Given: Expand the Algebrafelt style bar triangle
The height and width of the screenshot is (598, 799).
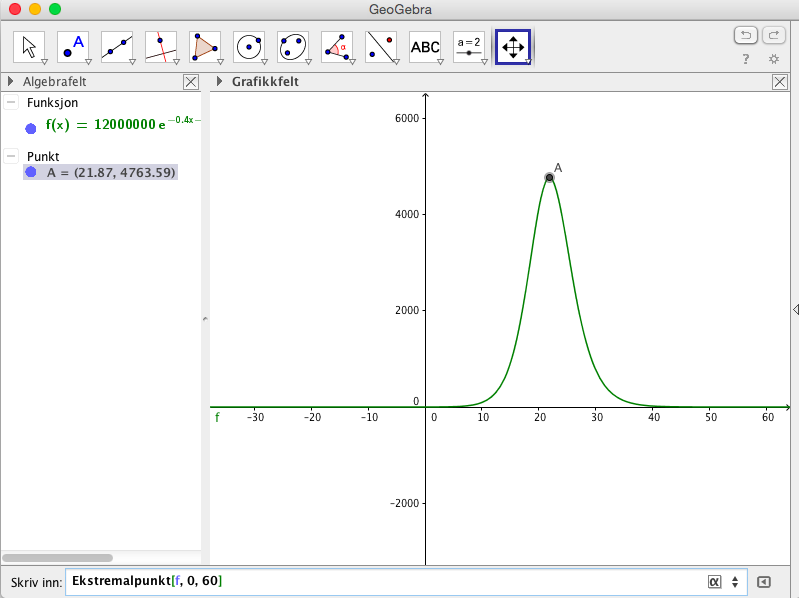Looking at the screenshot, I should pyautogui.click(x=10, y=81).
